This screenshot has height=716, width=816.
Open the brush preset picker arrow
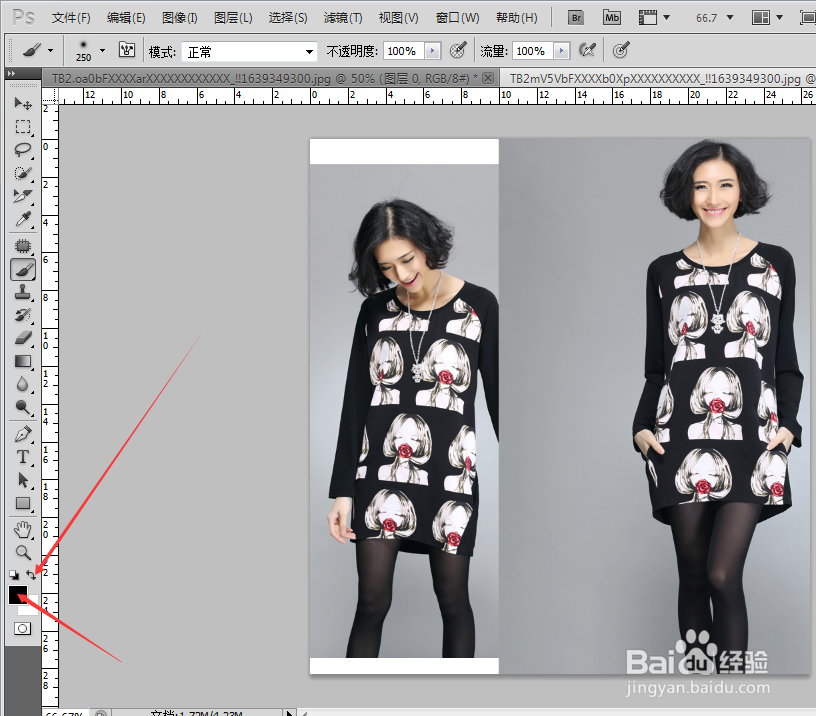pos(102,50)
